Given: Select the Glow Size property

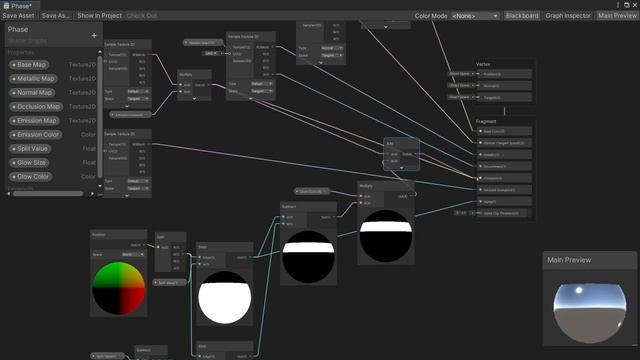Looking at the screenshot, I should coord(29,162).
